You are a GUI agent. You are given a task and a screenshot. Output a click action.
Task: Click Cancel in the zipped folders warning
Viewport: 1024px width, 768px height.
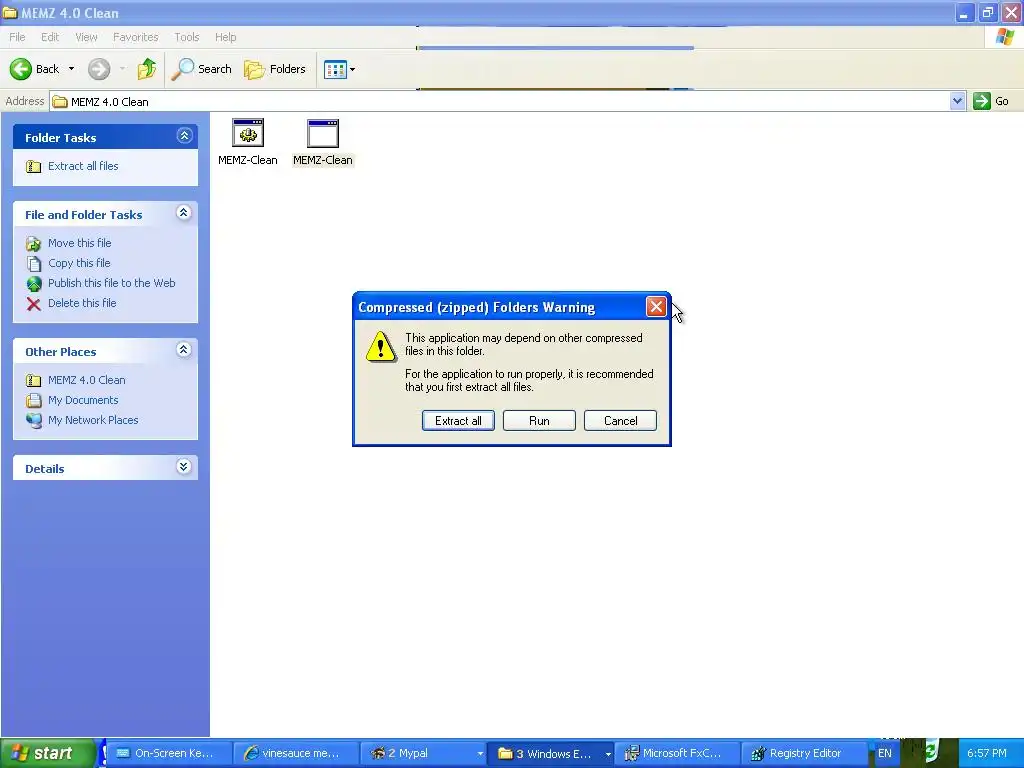(x=620, y=421)
